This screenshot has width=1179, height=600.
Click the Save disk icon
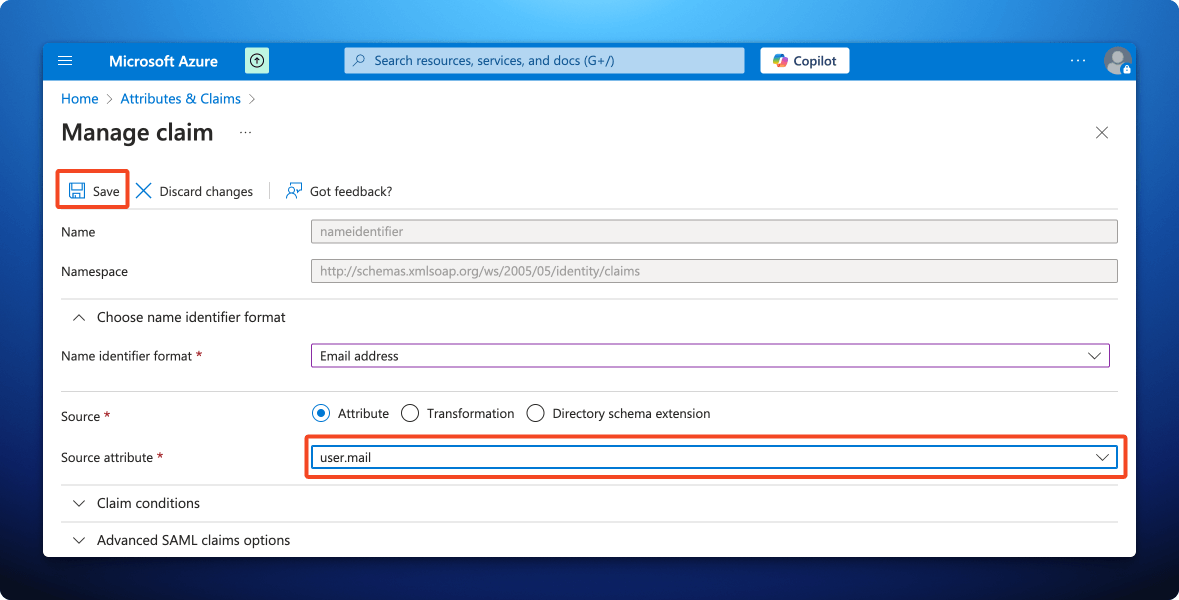click(77, 190)
